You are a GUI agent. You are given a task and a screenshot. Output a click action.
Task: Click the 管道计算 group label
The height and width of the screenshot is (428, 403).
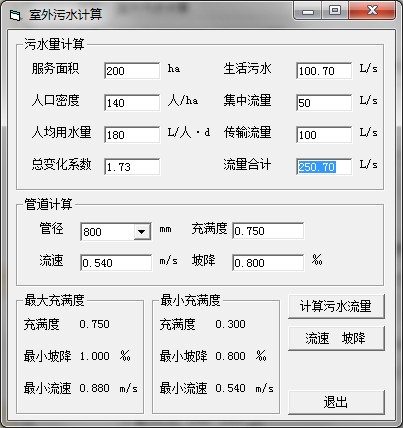point(48,204)
